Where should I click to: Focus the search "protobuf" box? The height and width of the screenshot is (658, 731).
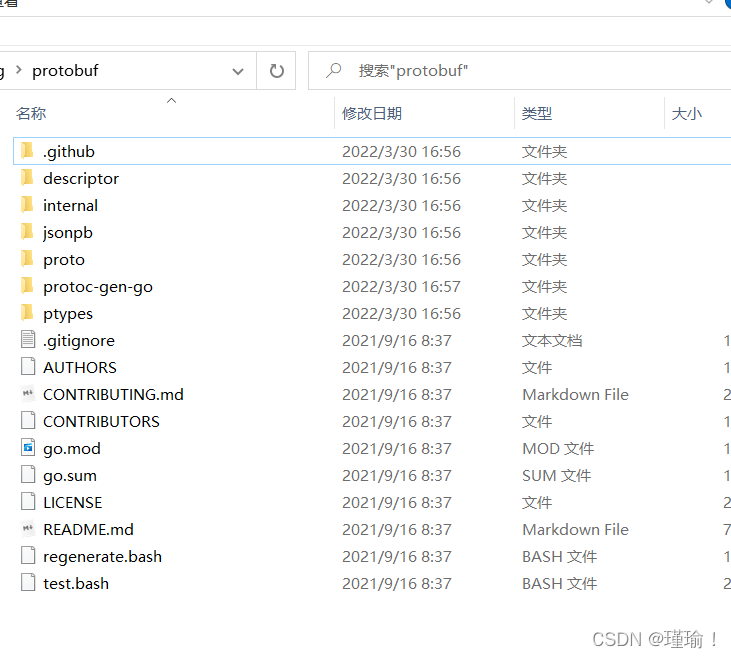tap(519, 71)
